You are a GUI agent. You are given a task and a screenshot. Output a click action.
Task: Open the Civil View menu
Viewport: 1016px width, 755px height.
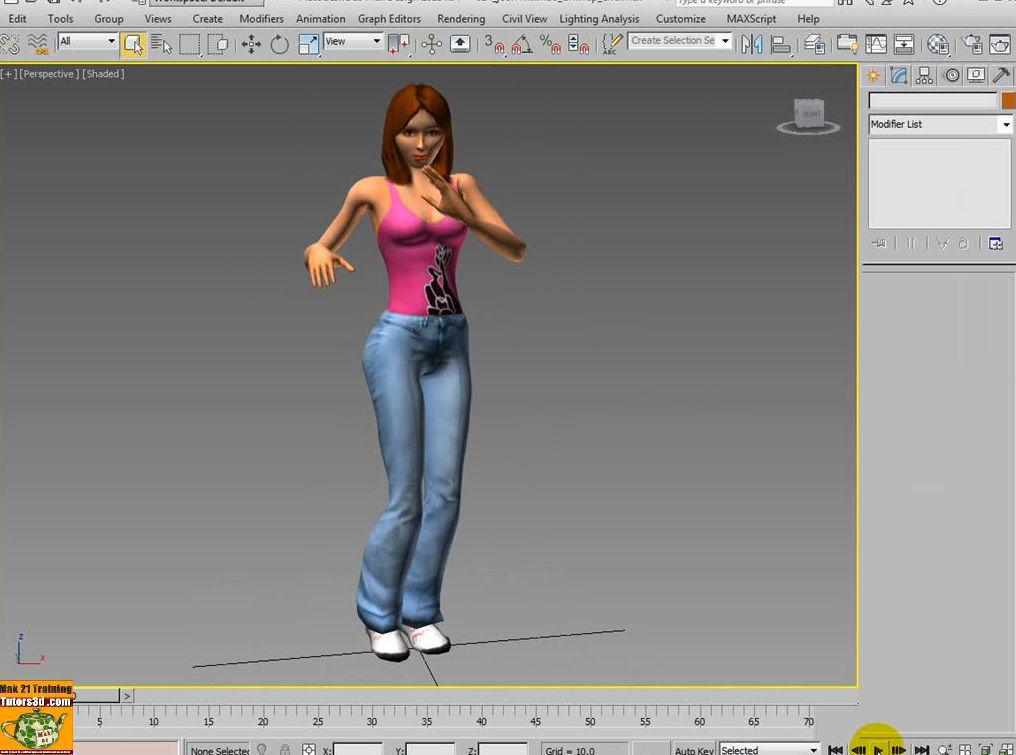[525, 19]
